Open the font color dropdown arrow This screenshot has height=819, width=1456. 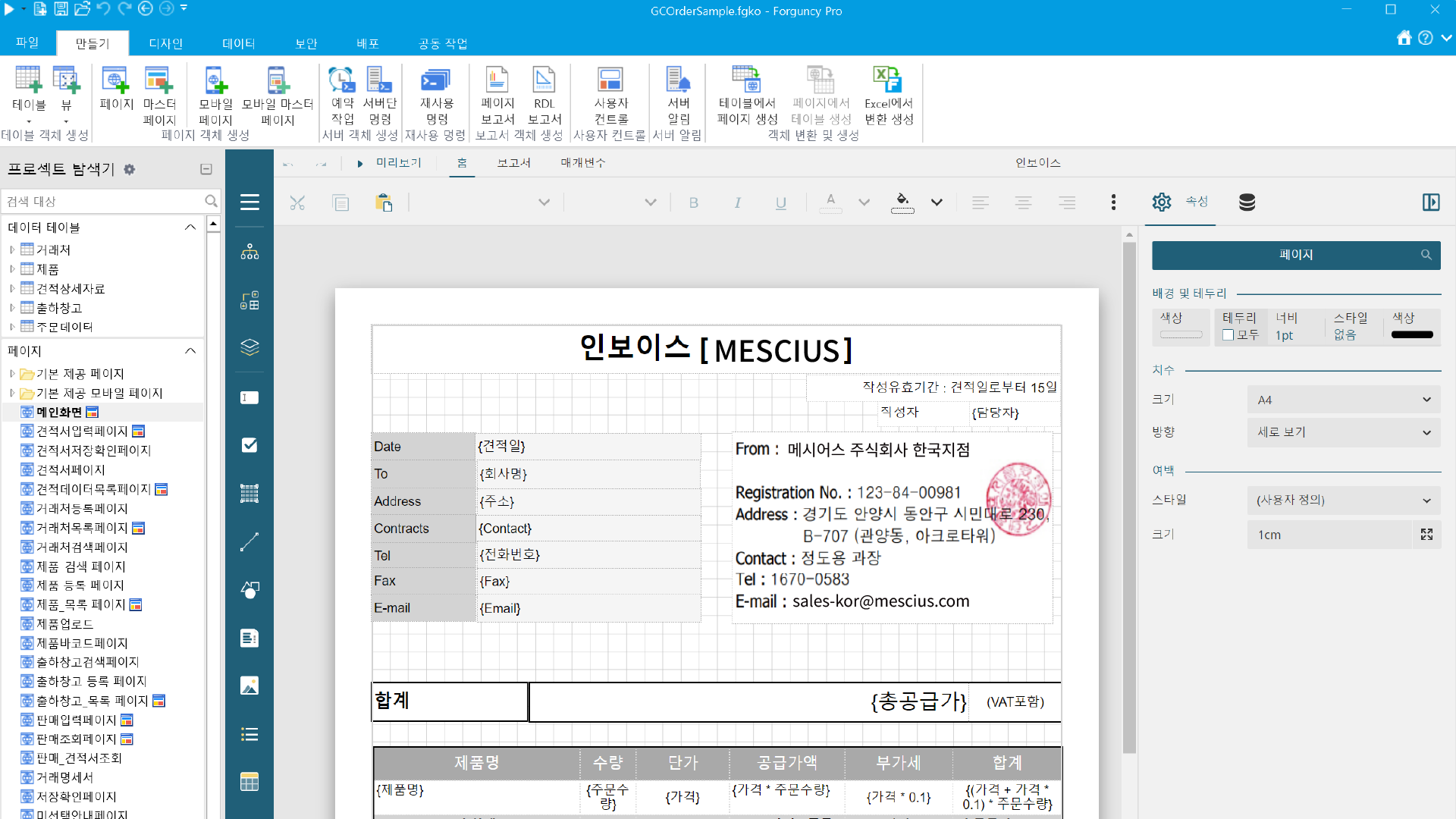coord(864,202)
